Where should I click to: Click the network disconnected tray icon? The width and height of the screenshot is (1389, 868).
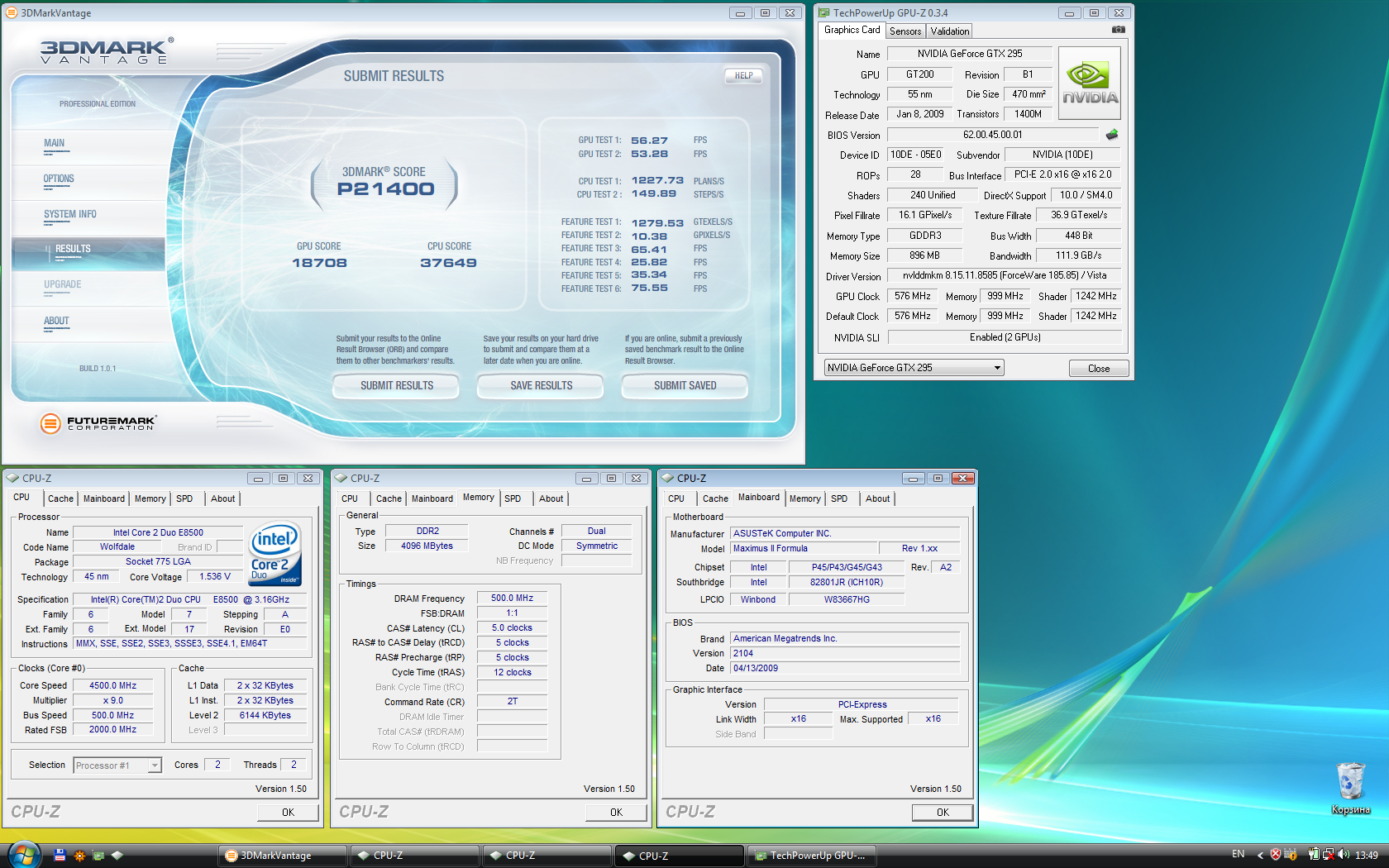(x=1328, y=855)
